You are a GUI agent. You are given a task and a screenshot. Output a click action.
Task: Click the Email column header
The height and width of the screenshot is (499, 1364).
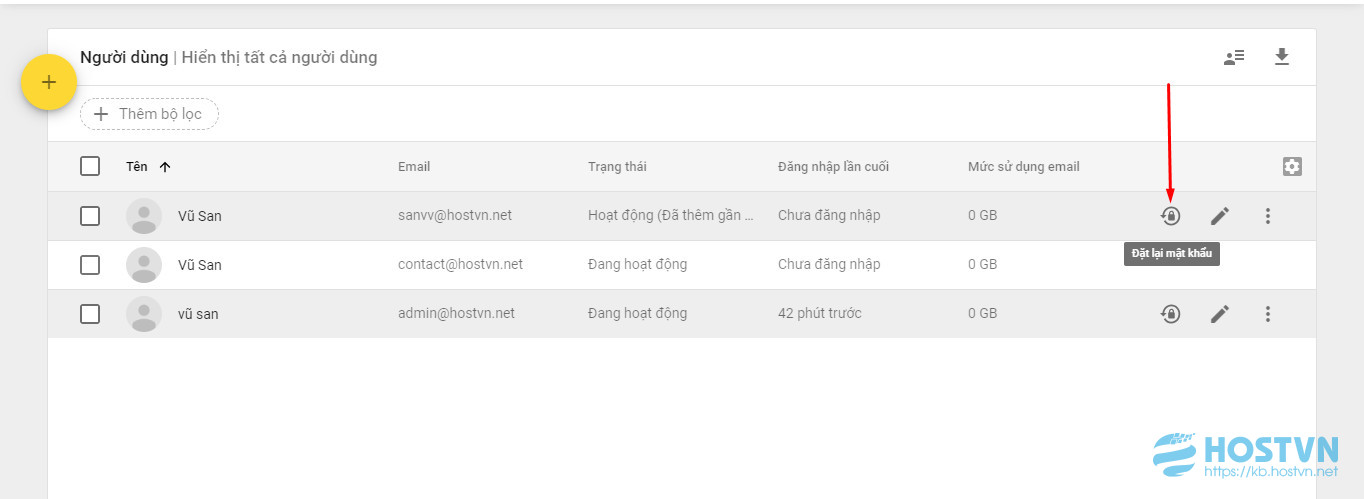coord(414,166)
